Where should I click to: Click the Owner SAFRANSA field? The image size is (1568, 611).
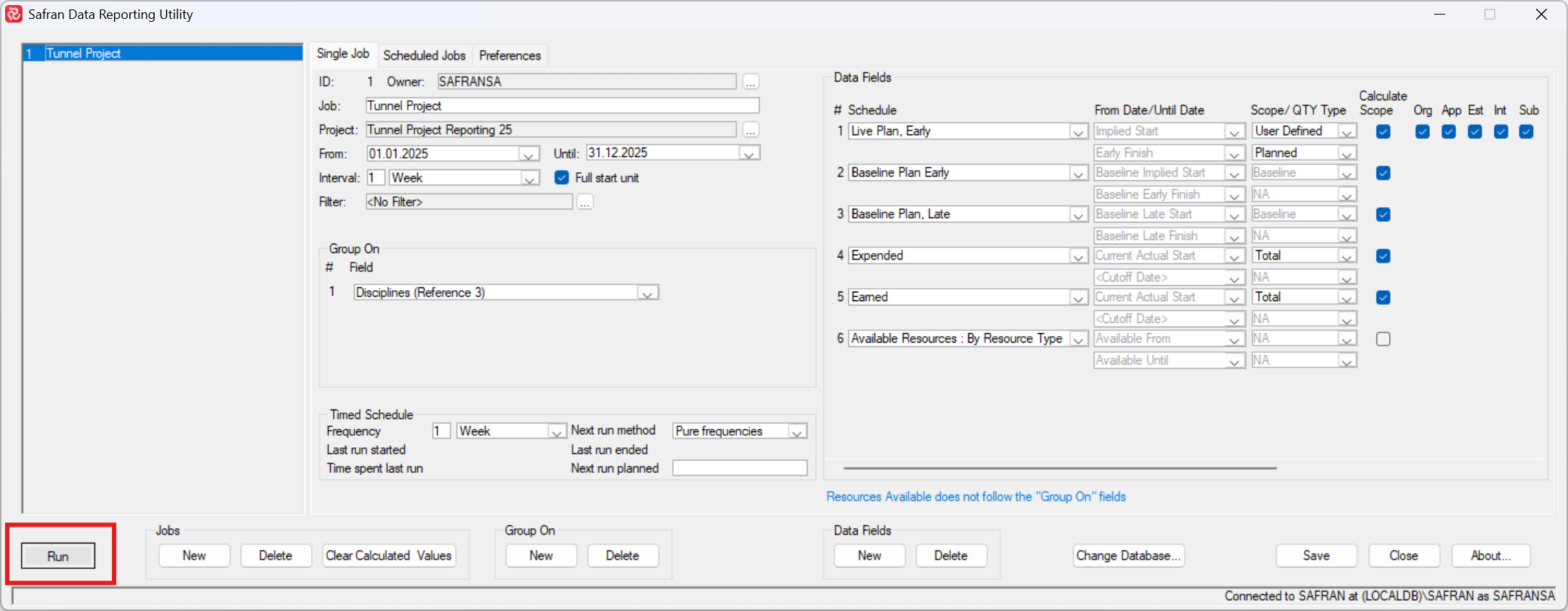click(x=587, y=81)
